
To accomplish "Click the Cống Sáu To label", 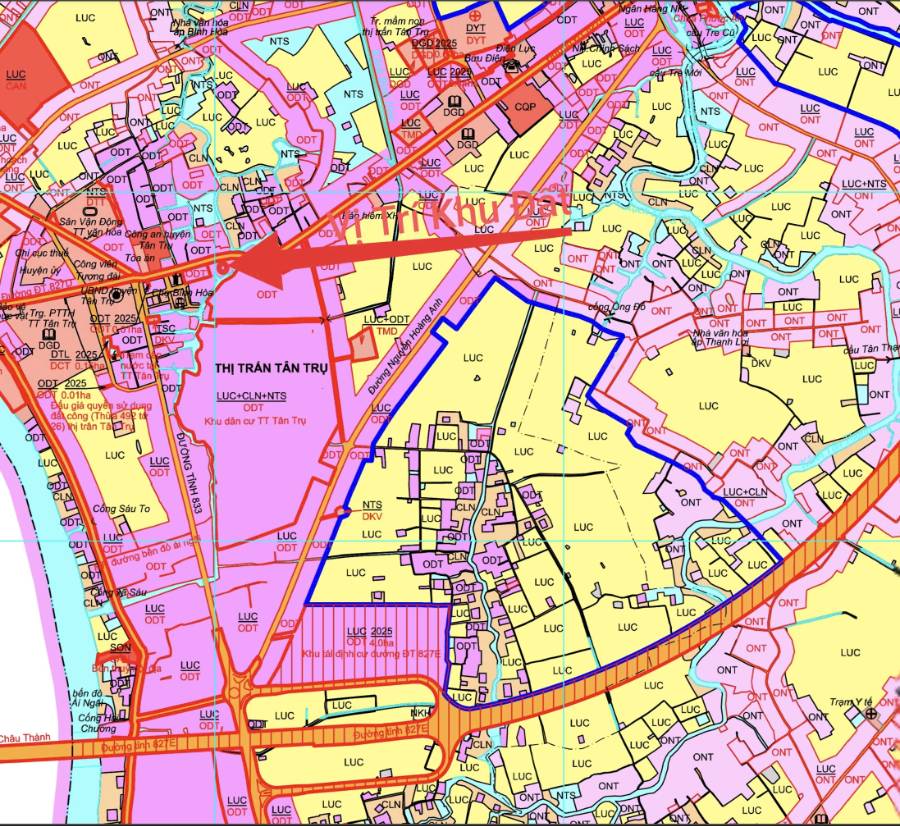I will coord(121,509).
